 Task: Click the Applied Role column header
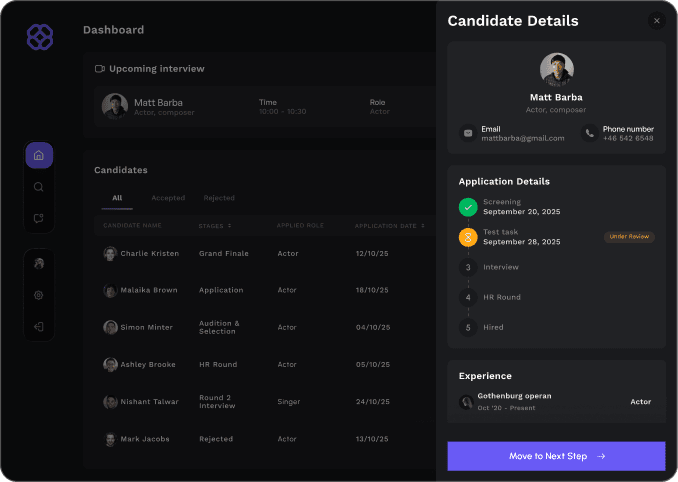(x=300, y=226)
